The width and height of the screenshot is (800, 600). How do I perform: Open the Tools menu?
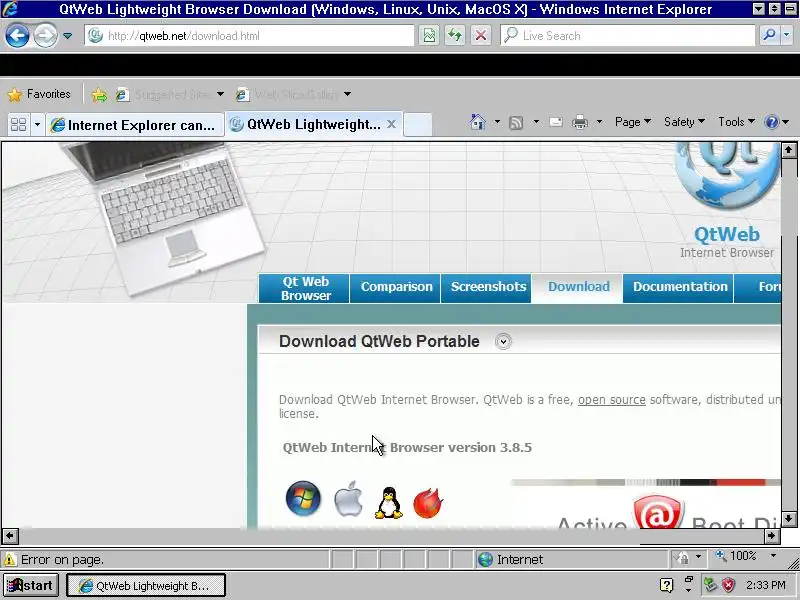[x=736, y=122]
